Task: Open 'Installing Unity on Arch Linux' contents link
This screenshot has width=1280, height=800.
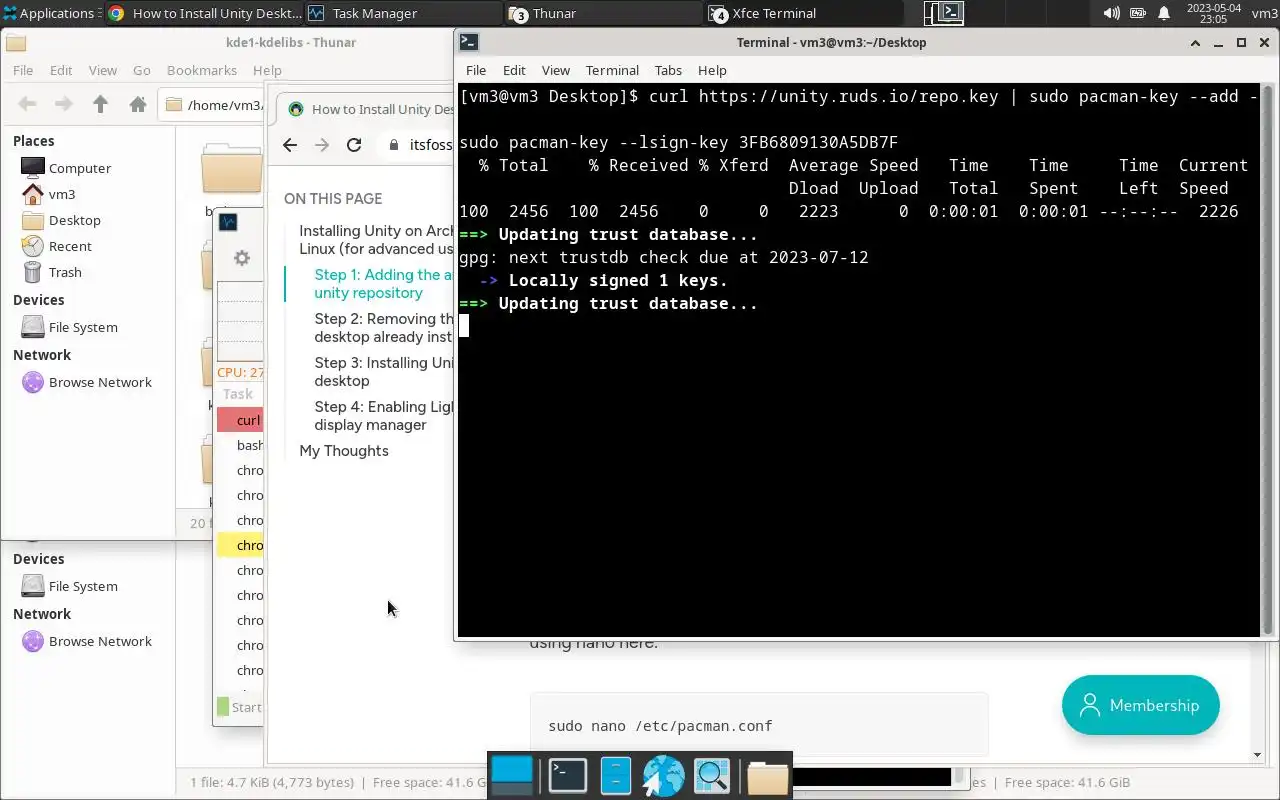Action: 376,240
